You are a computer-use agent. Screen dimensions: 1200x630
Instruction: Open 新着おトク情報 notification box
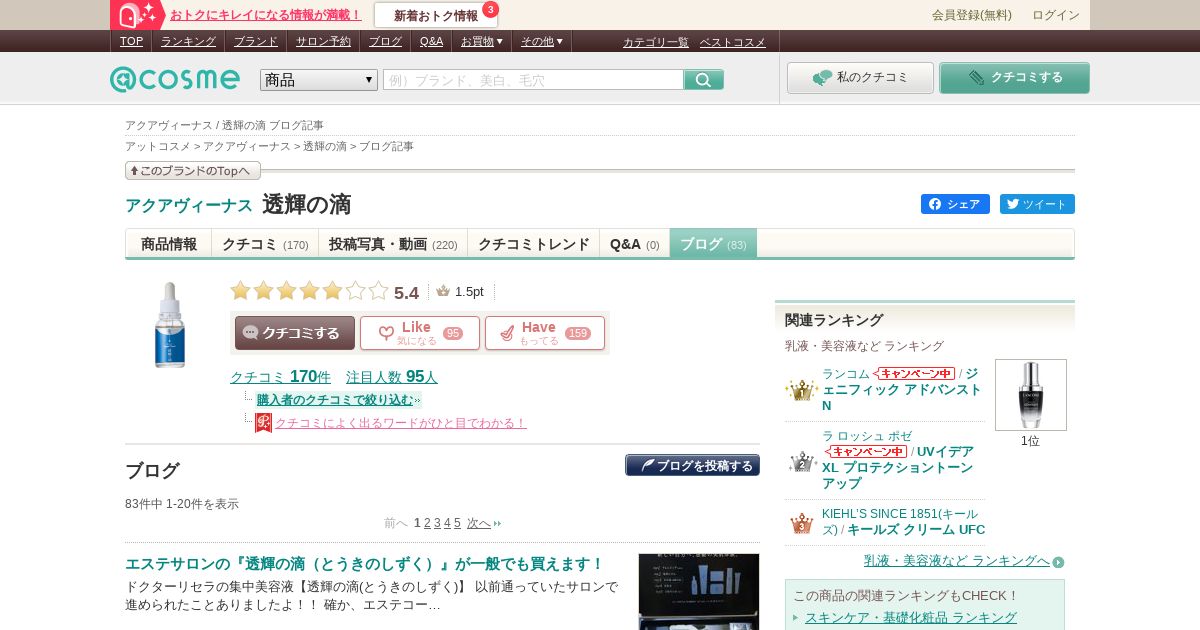point(436,15)
